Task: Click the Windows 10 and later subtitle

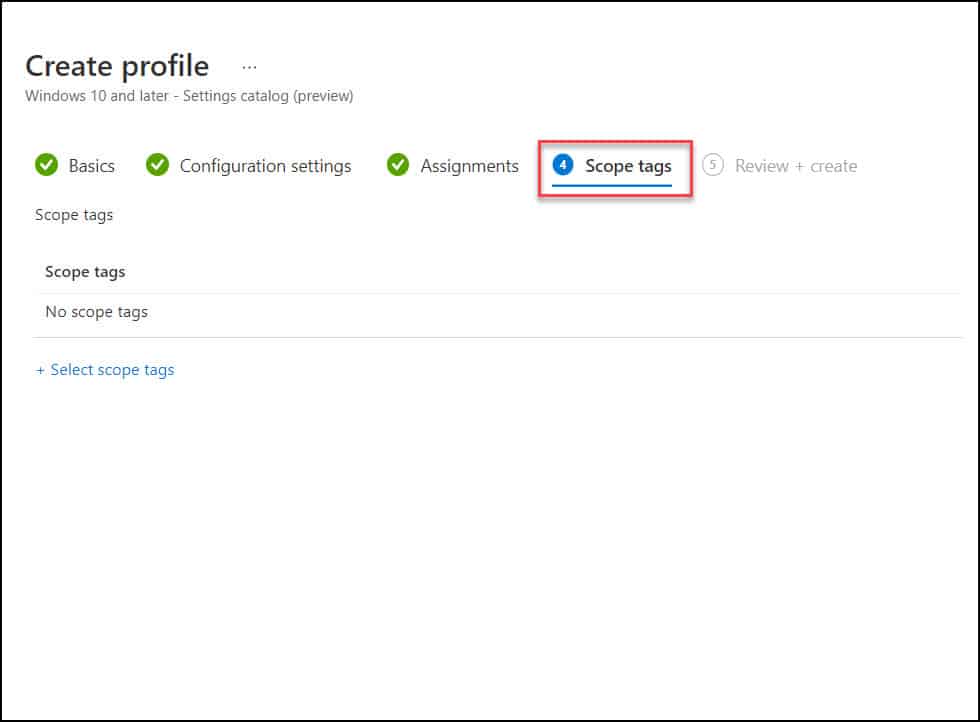Action: tap(189, 96)
